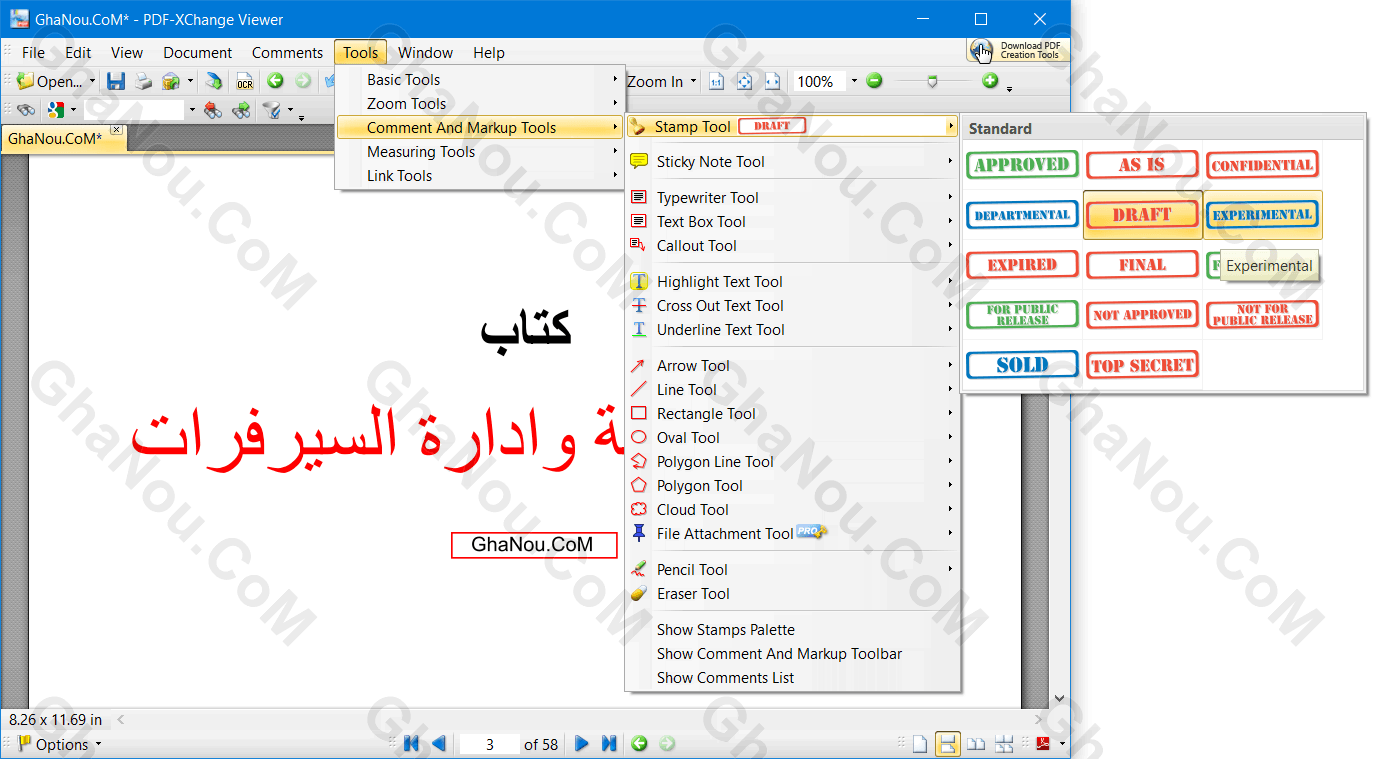The width and height of the screenshot is (1373, 759).
Task: Choose Basic Tools from Tools menu
Action: coord(481,80)
